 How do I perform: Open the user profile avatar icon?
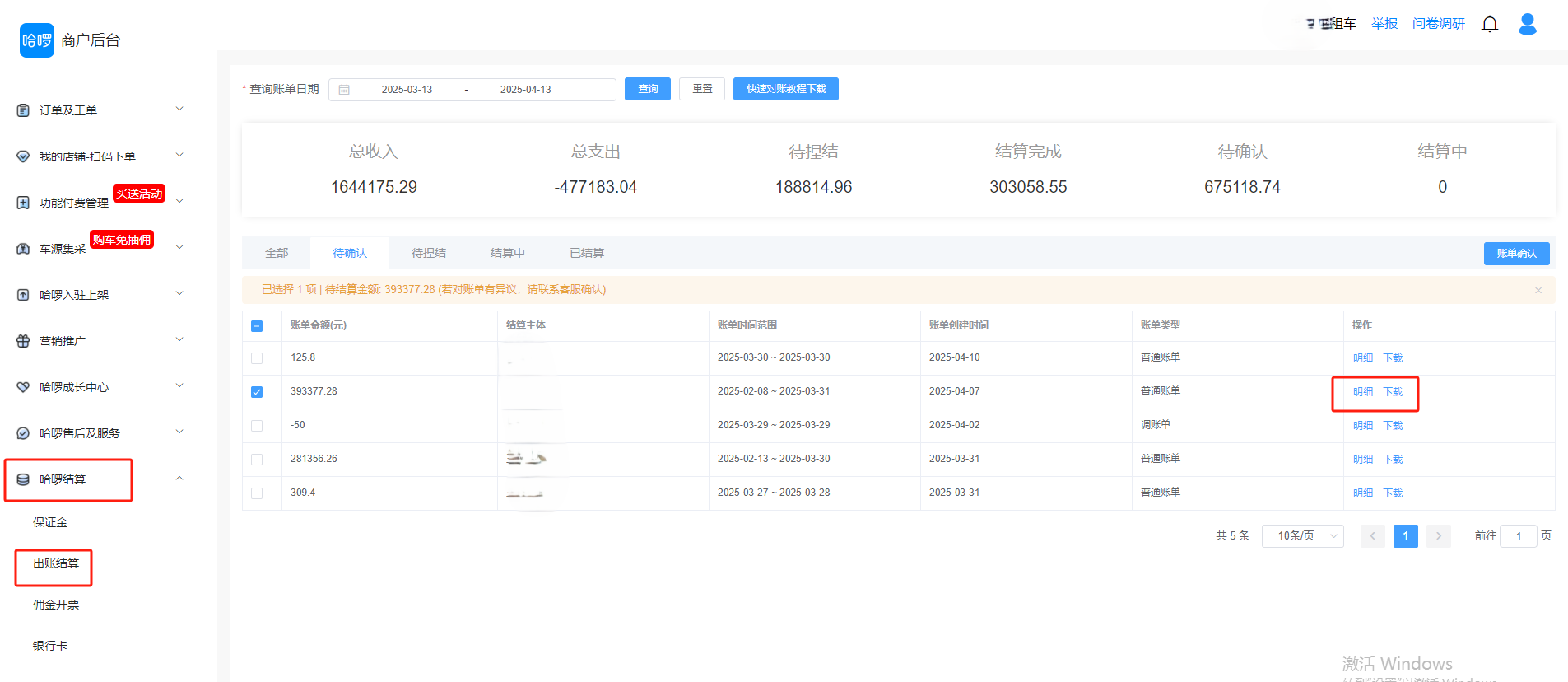pyautogui.click(x=1527, y=24)
